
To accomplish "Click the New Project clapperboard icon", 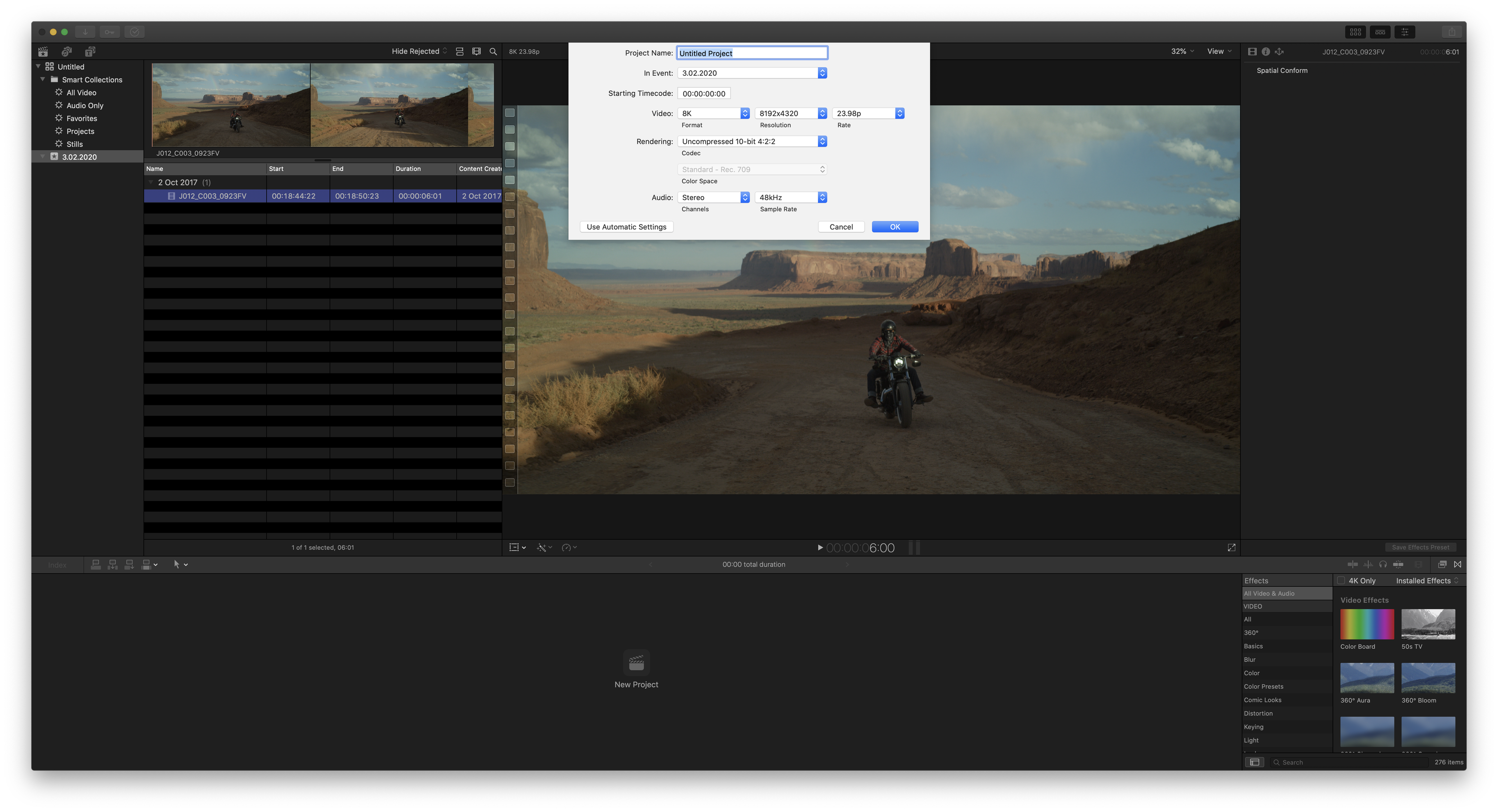I will (x=636, y=663).
